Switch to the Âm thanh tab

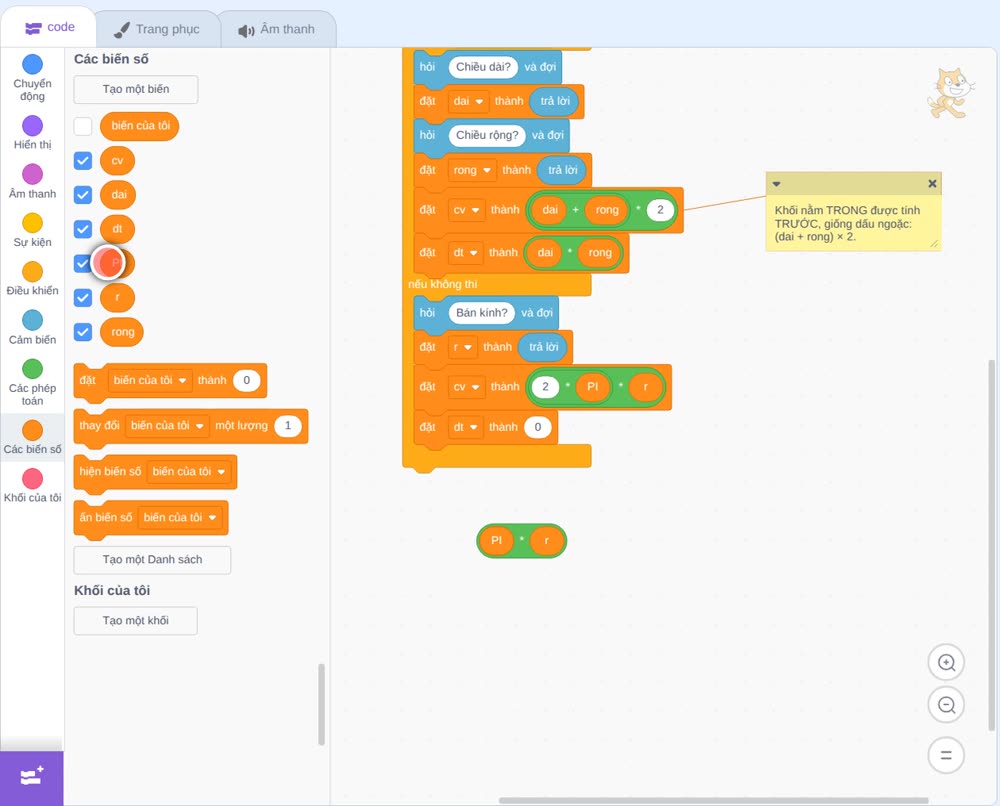(x=277, y=29)
